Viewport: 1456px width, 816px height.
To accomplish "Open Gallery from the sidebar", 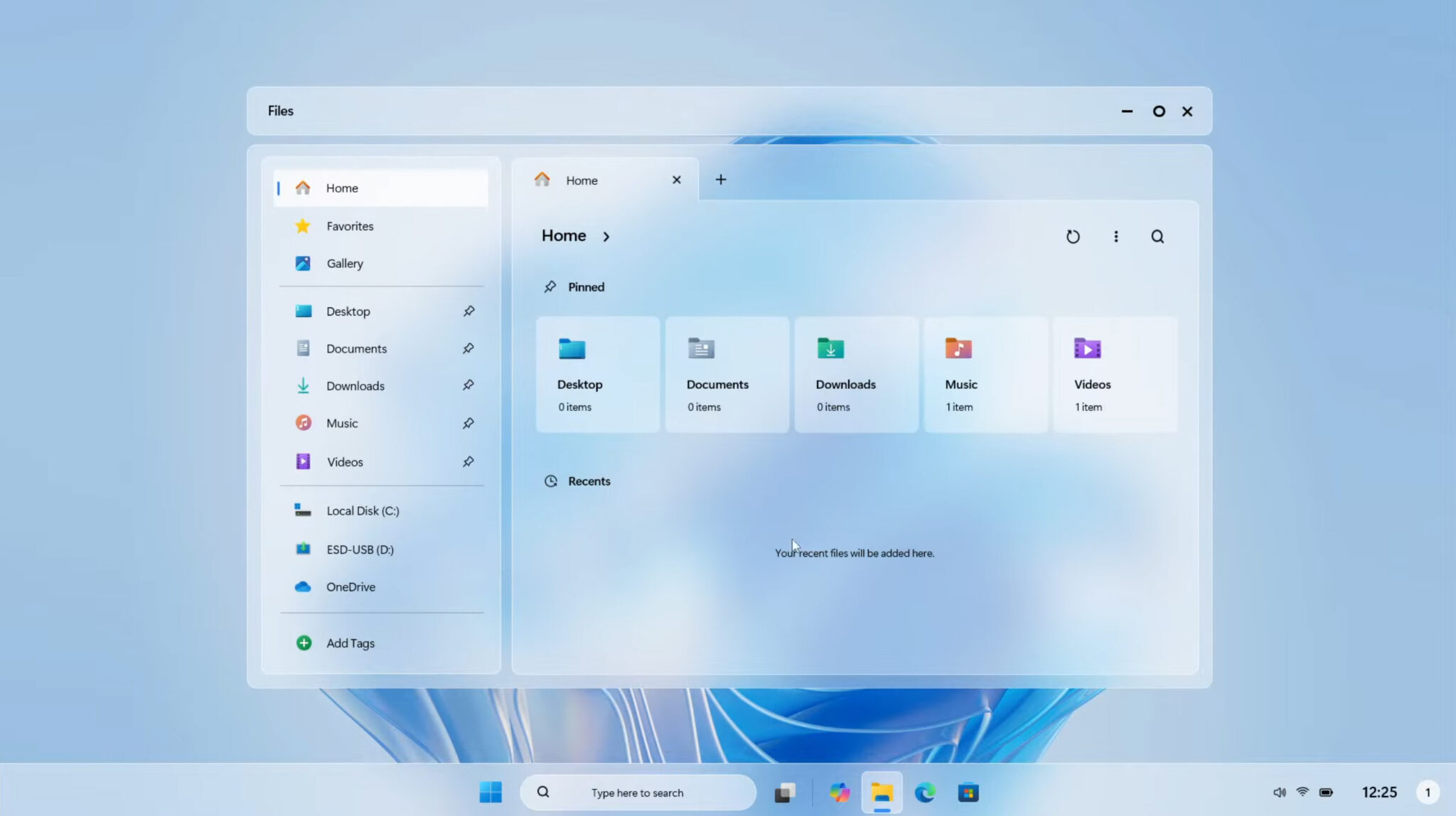I will (344, 264).
